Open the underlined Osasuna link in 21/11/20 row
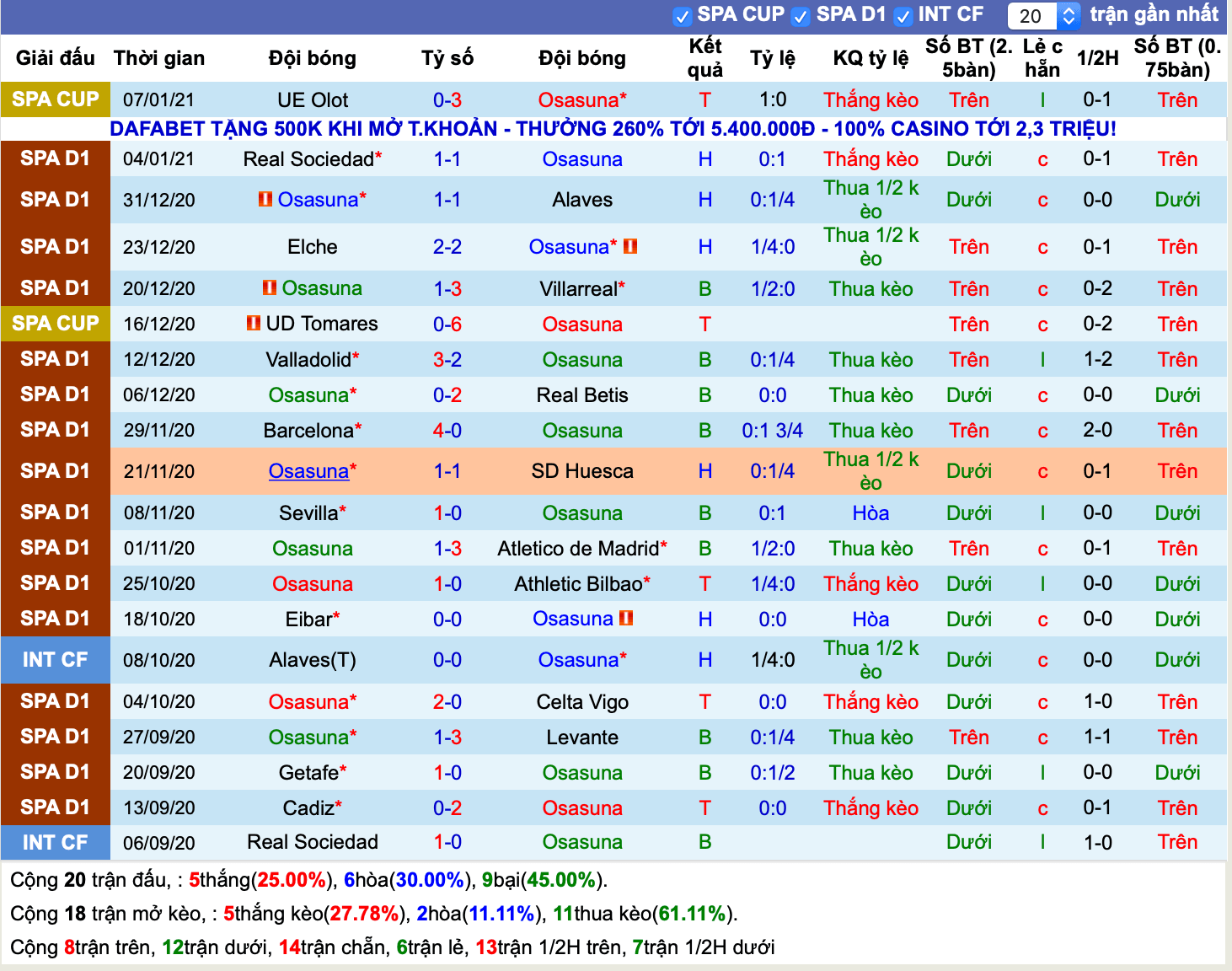Screen dimensions: 1232x971 click(x=308, y=471)
